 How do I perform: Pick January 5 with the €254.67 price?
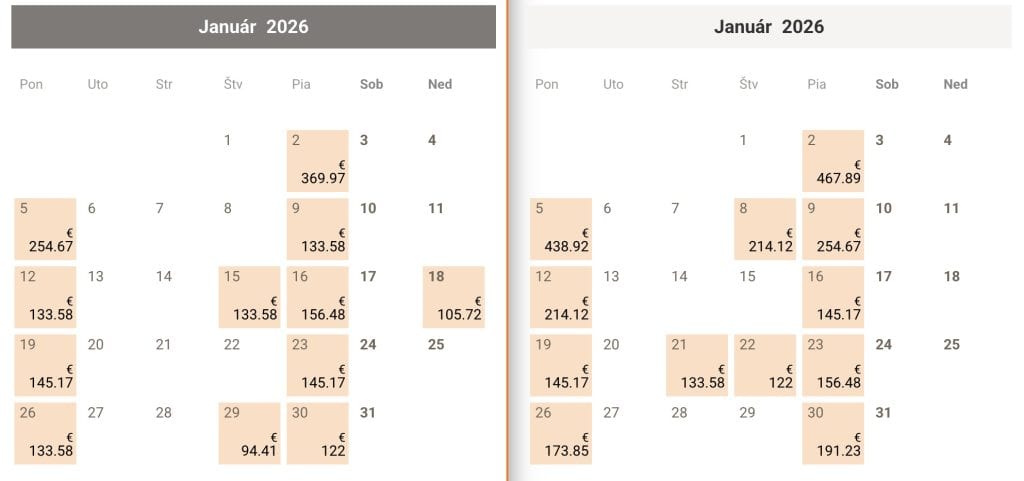(x=45, y=229)
